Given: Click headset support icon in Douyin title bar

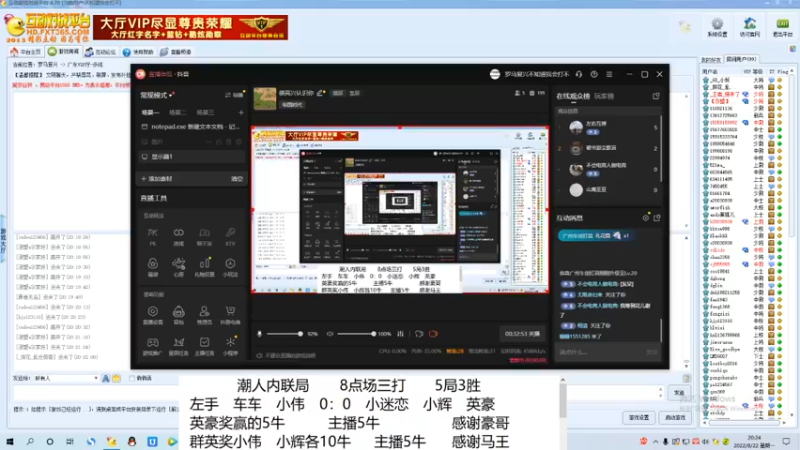Looking at the screenshot, I should point(579,74).
